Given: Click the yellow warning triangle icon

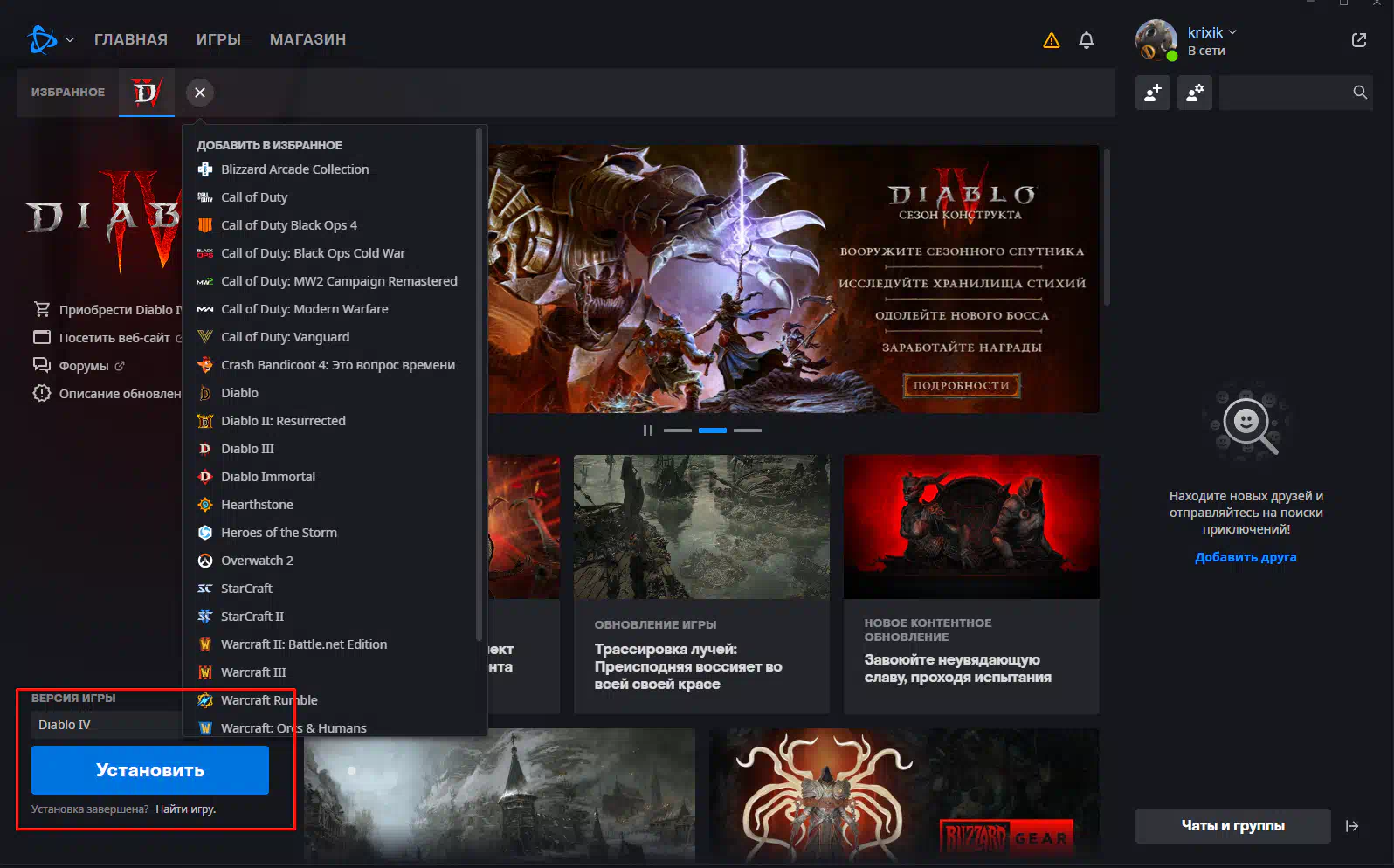Looking at the screenshot, I should coord(1052,40).
